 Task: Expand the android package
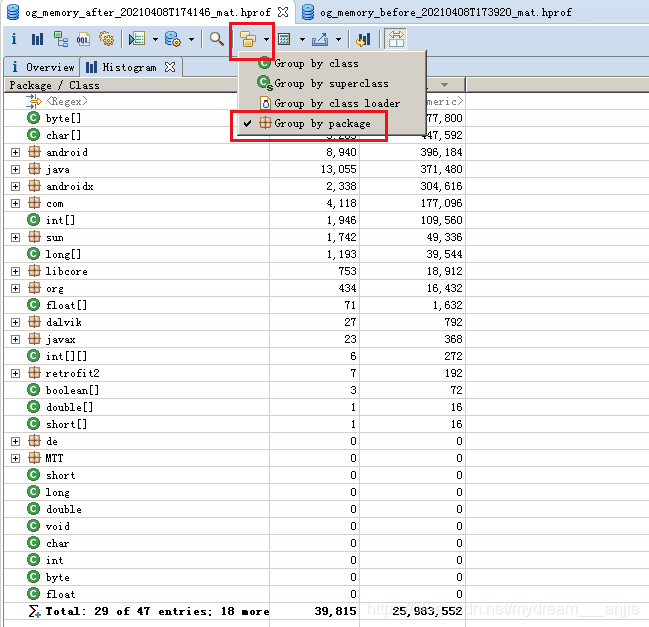[15, 152]
